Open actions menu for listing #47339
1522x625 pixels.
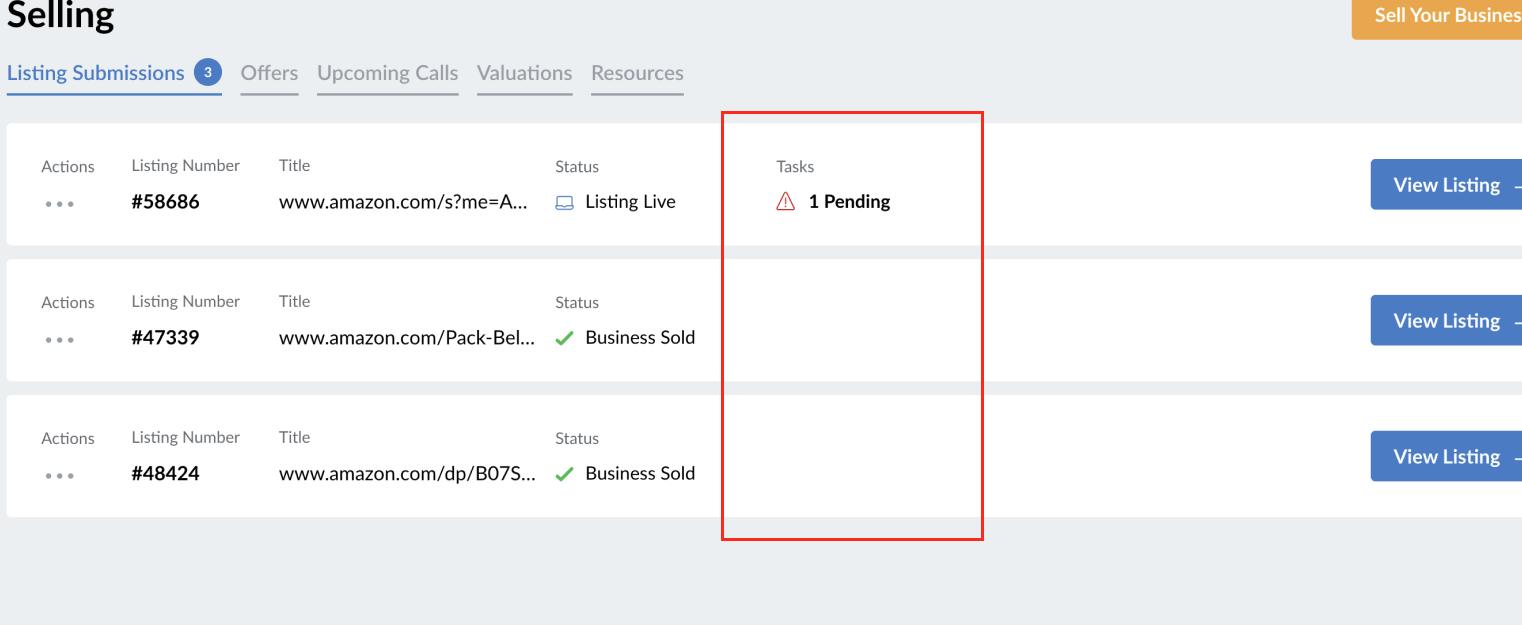[59, 340]
